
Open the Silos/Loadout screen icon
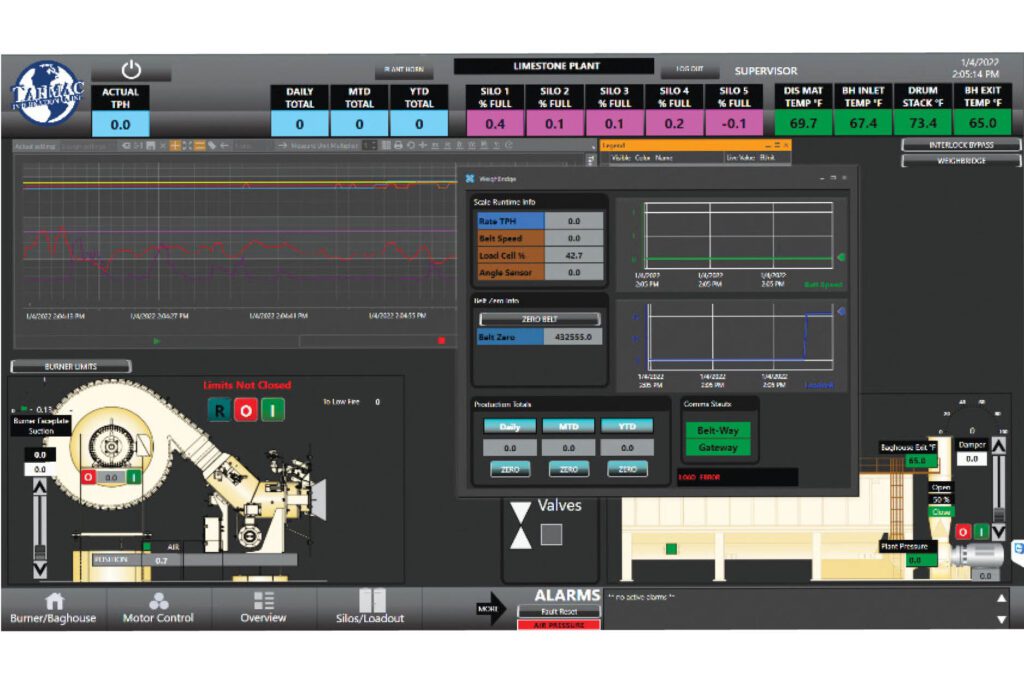(x=372, y=600)
